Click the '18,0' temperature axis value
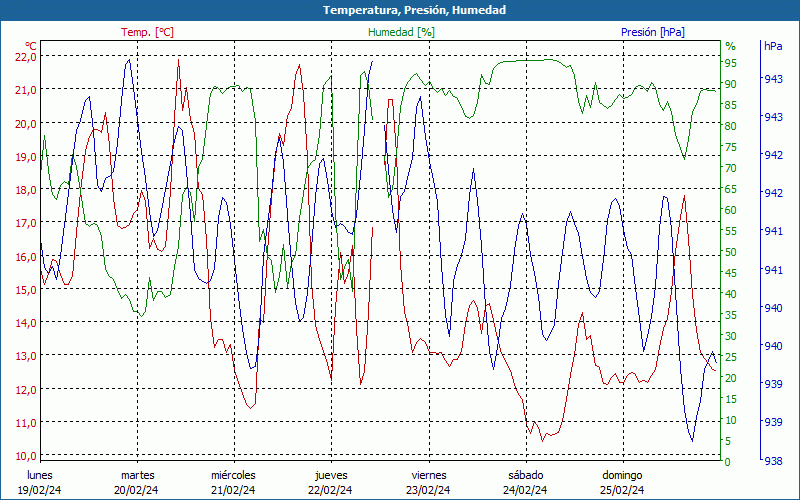 tap(26, 190)
